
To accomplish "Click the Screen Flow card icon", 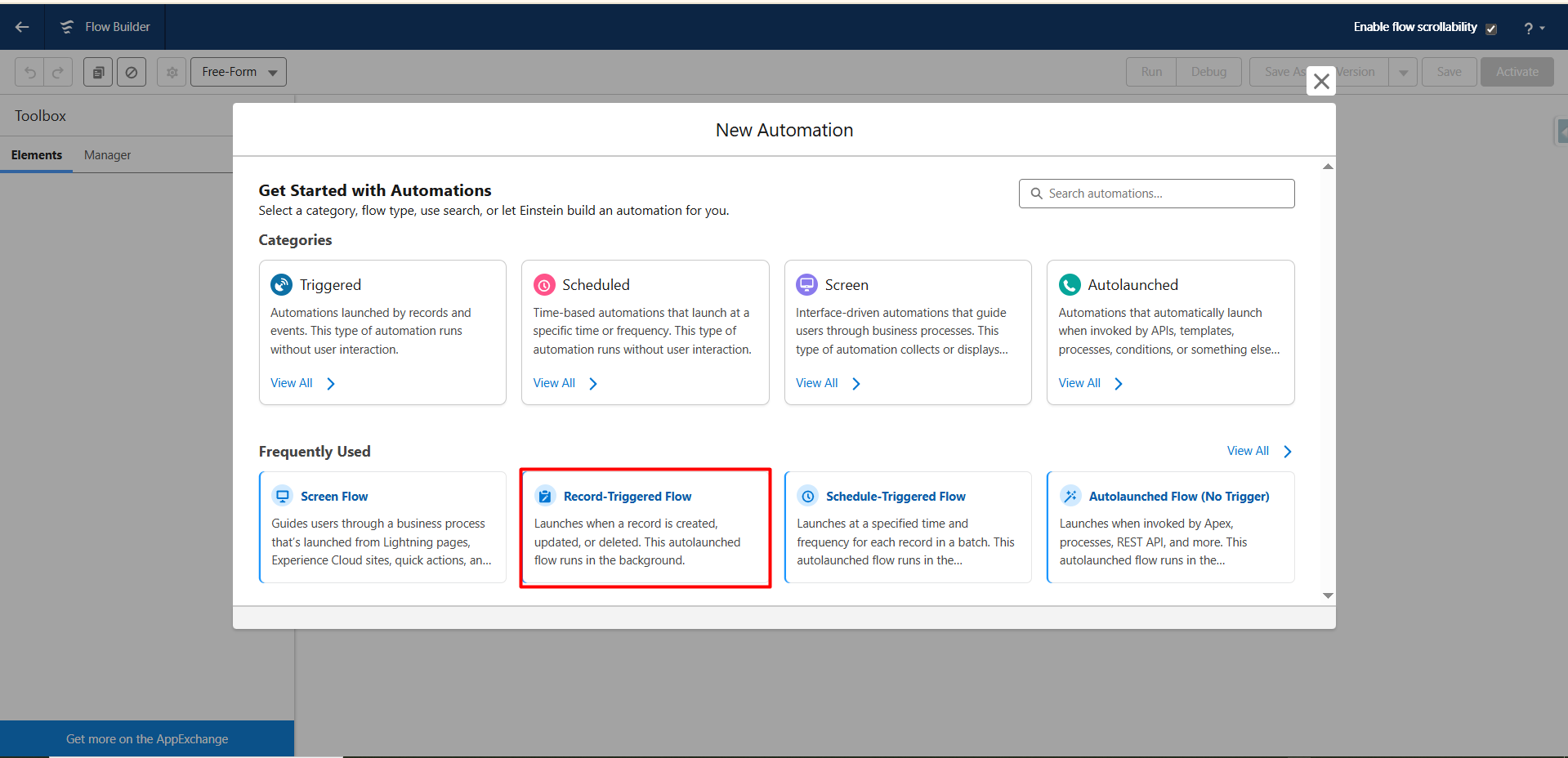I will coord(283,496).
